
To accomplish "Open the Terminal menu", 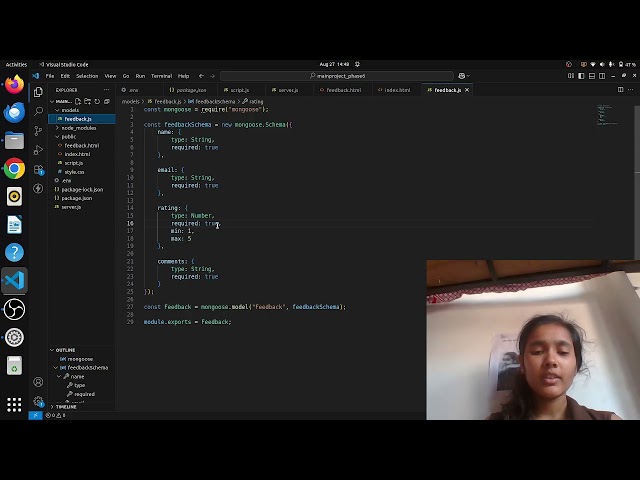I will pos(162,76).
